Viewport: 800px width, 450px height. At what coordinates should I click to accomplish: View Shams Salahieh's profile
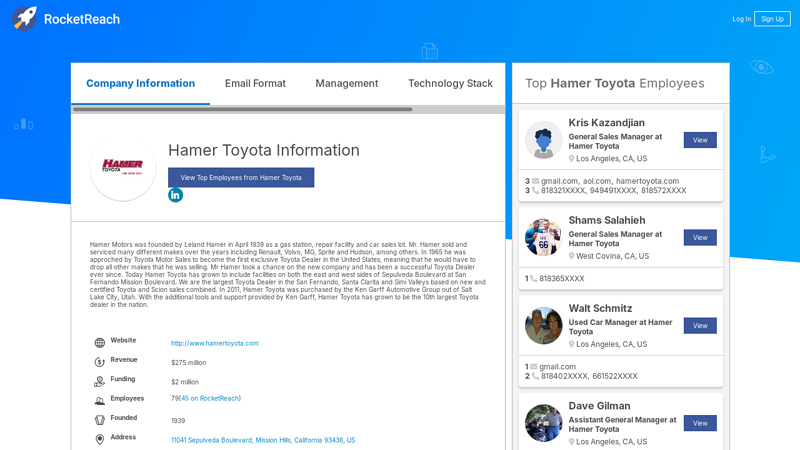point(700,237)
